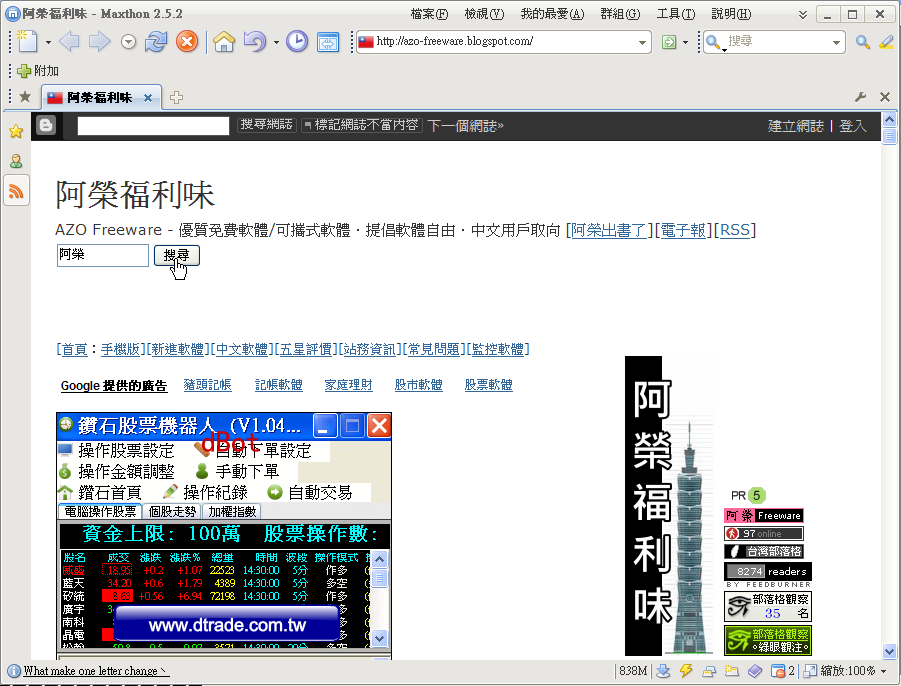Open the 監控軟體 link
901x686 pixels.
498,349
